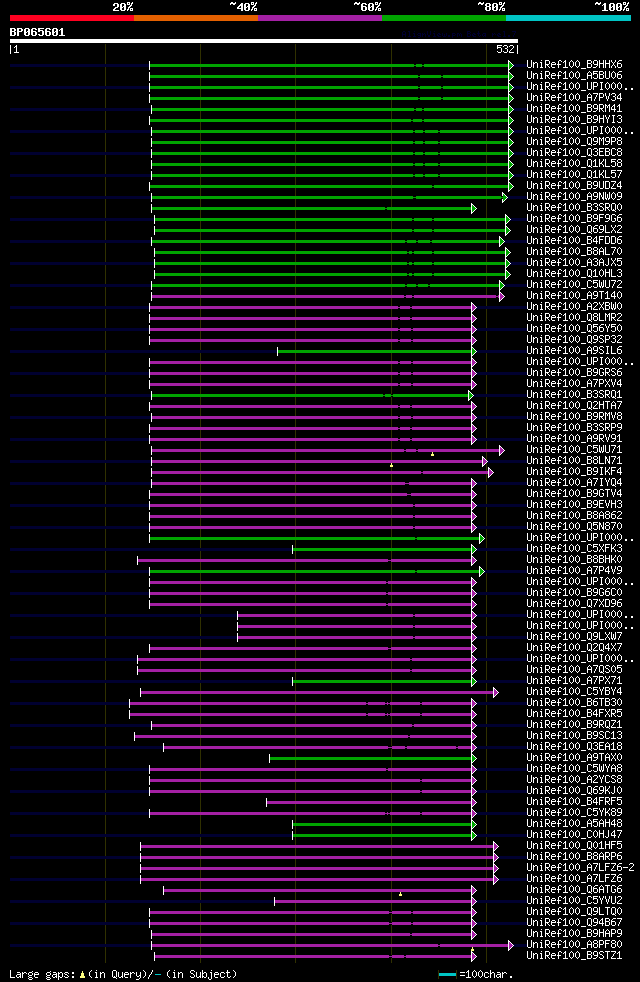Select the UniRef100_A7QS05 label
Image resolution: width=640 pixels, height=982 pixels.
(x=574, y=669)
